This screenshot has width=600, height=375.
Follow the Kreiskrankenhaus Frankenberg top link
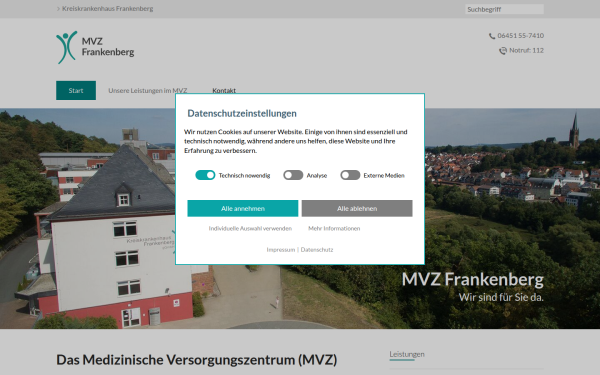point(108,8)
